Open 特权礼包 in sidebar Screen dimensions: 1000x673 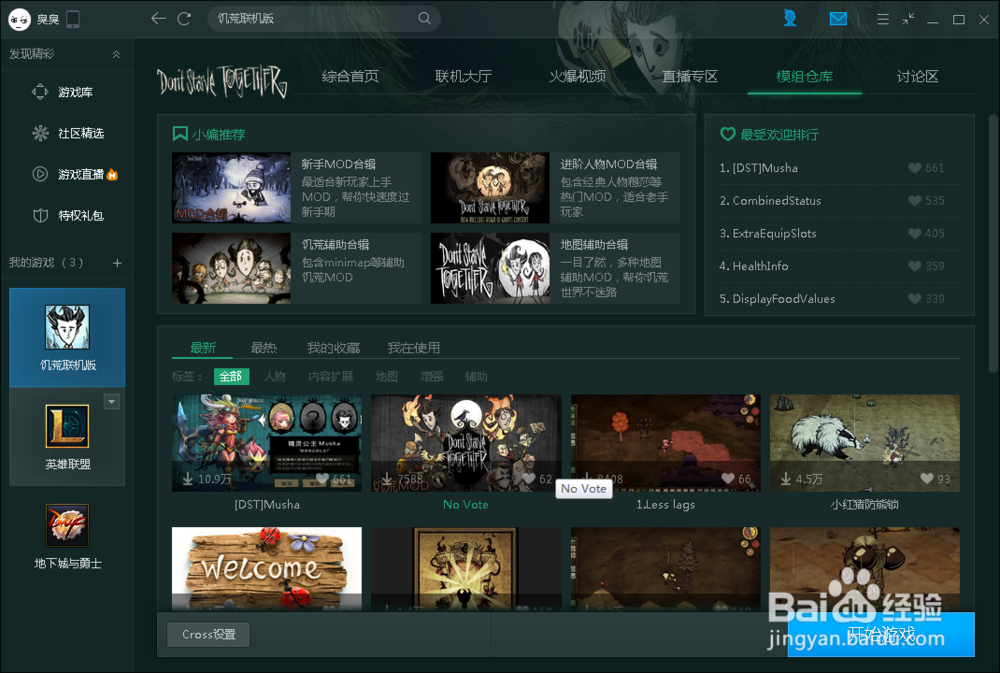point(67,216)
